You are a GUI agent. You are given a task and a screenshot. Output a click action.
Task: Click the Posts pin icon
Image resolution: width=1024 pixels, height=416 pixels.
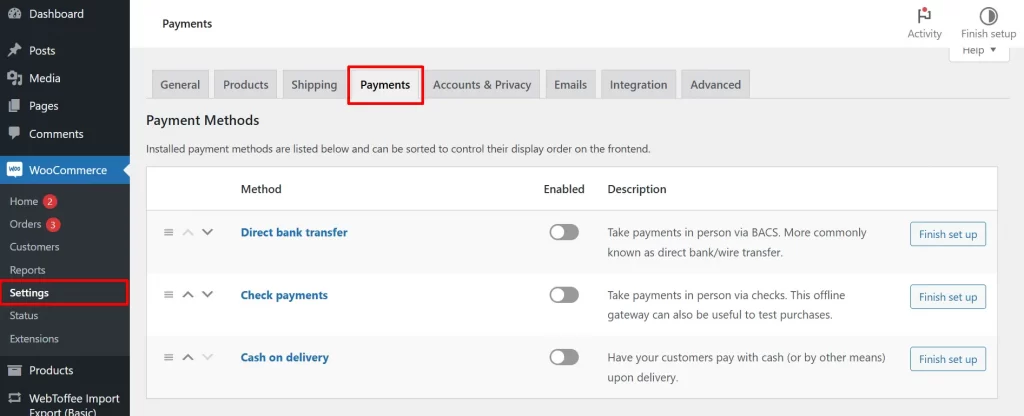pos(15,50)
